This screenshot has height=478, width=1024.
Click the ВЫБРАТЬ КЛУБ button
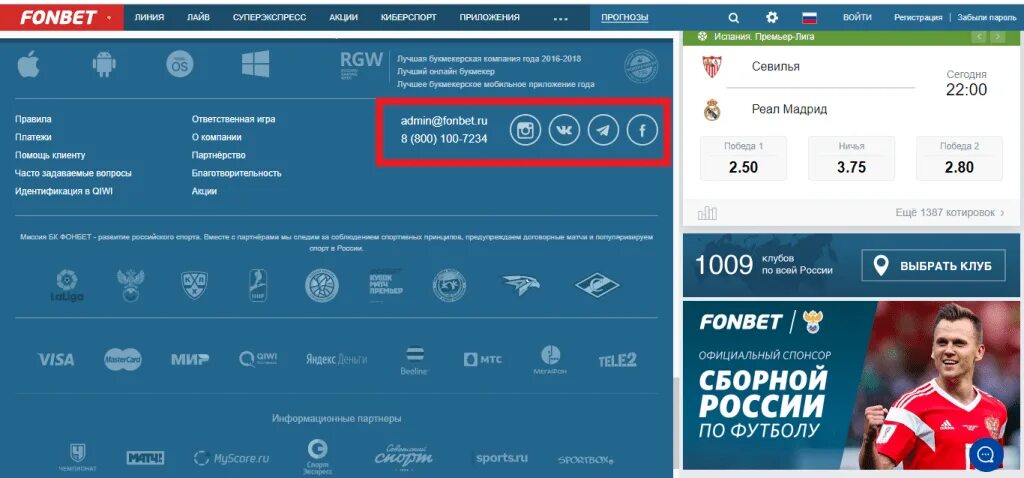(933, 266)
